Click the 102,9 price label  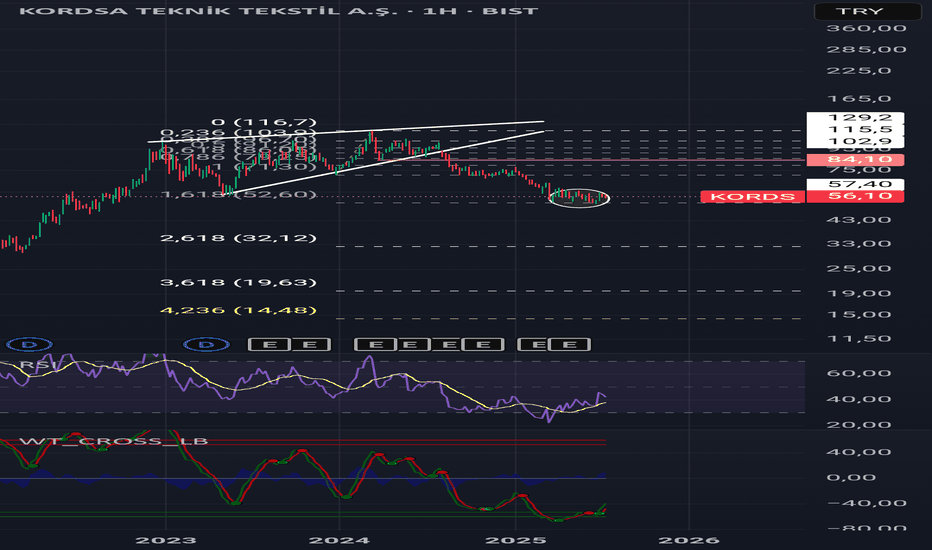coord(855,142)
